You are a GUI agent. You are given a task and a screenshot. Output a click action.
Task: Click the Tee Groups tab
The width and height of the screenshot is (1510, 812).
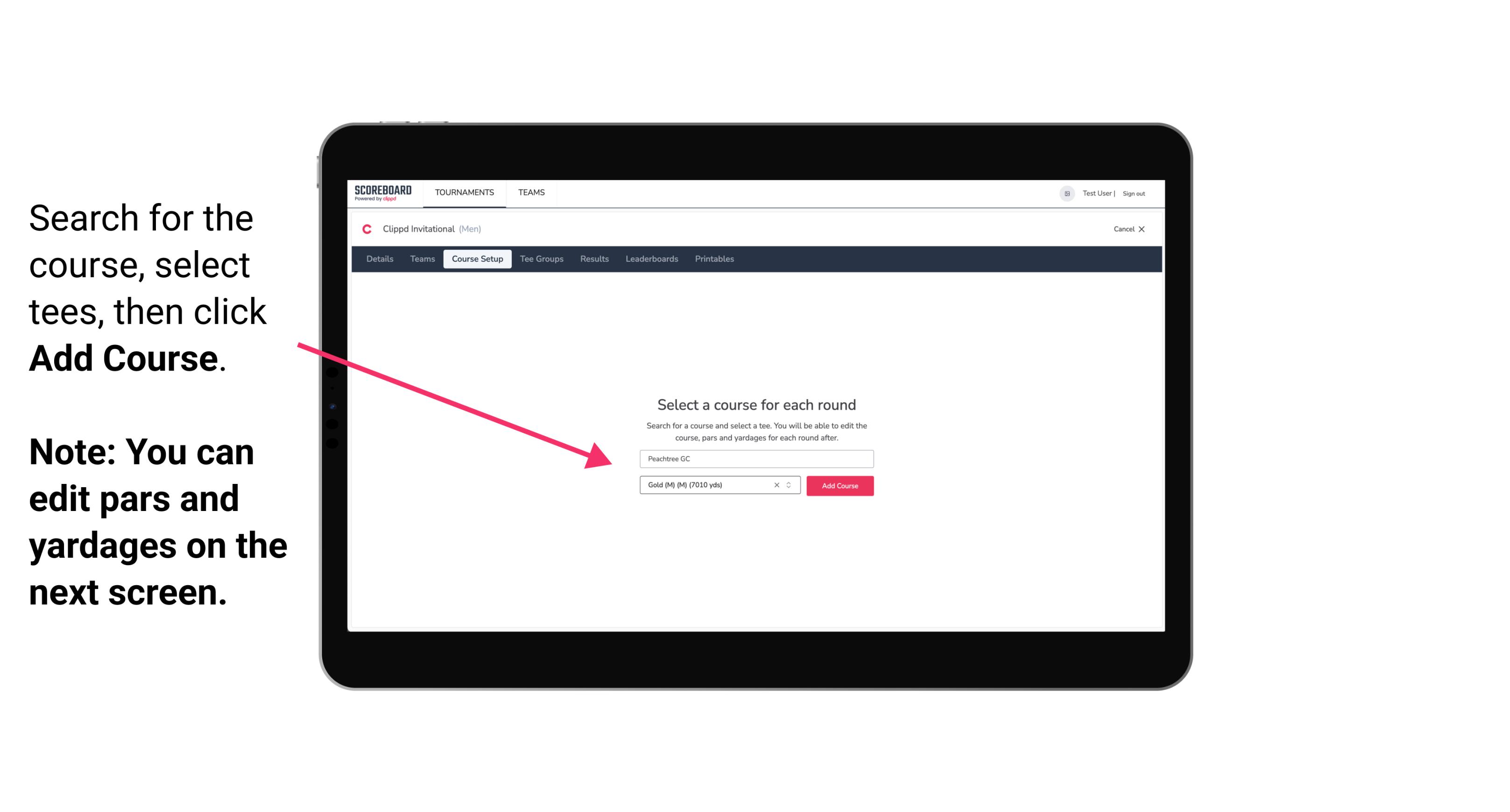point(540,258)
